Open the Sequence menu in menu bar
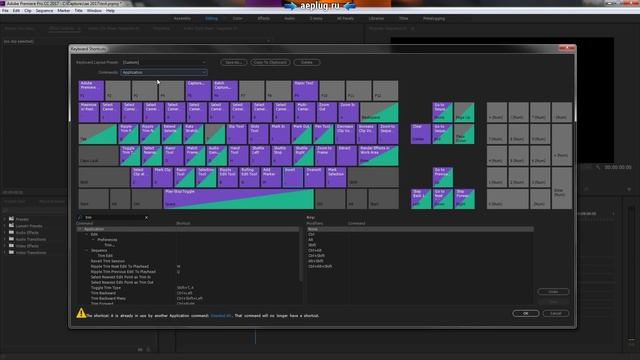 click(44, 11)
